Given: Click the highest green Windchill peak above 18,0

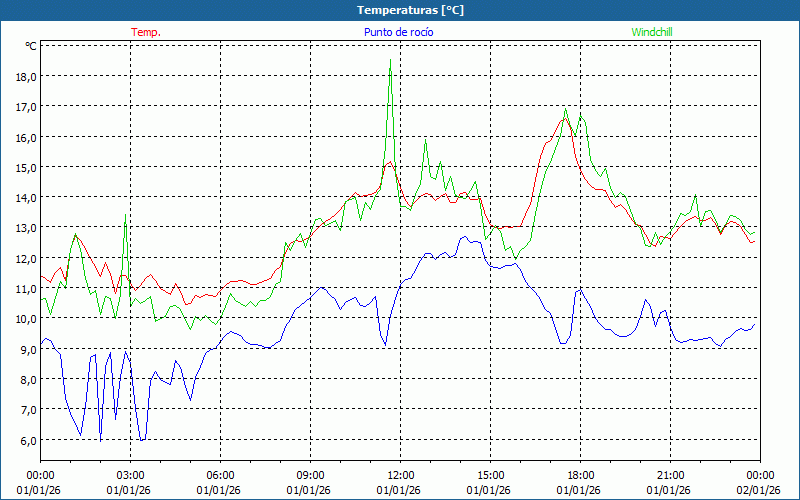Looking at the screenshot, I should [390, 61].
